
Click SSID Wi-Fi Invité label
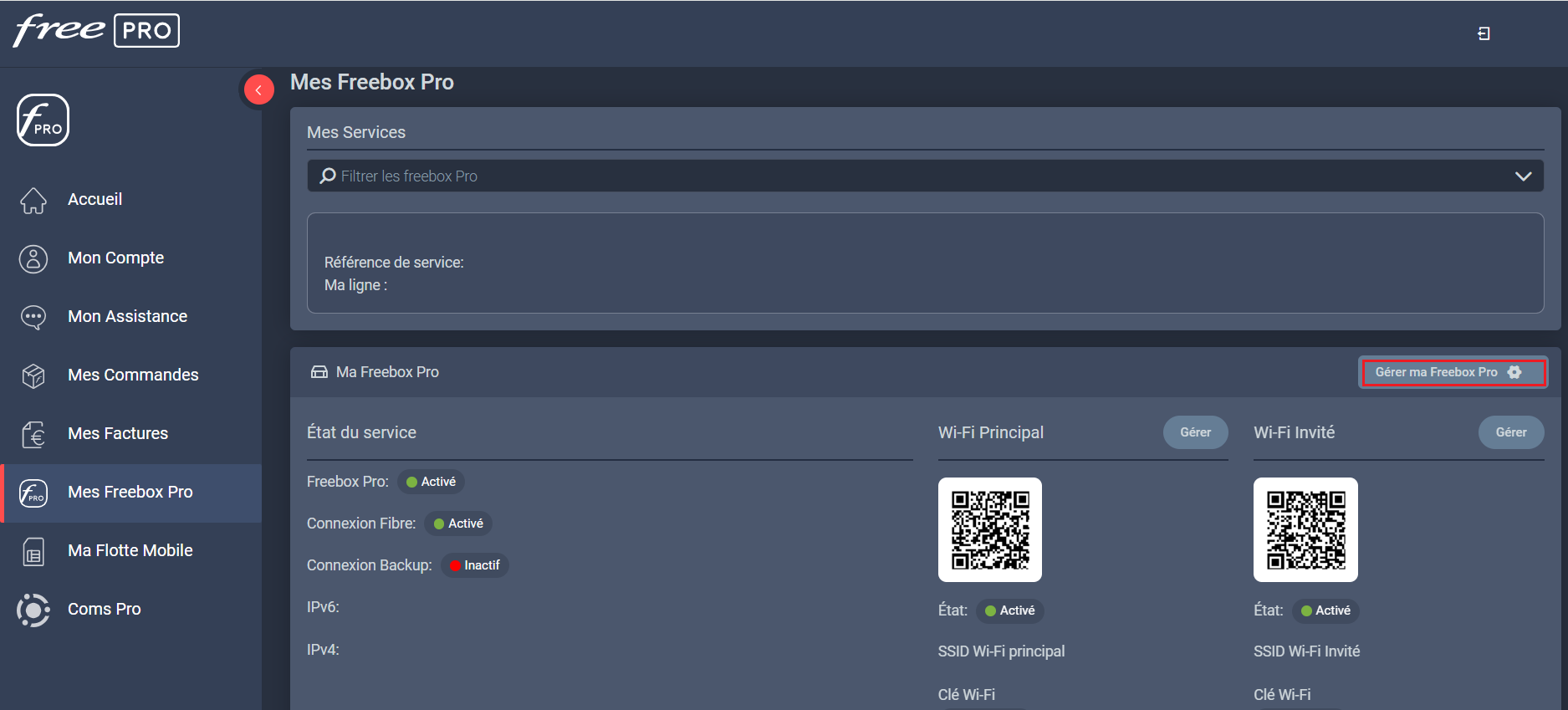tap(1306, 651)
